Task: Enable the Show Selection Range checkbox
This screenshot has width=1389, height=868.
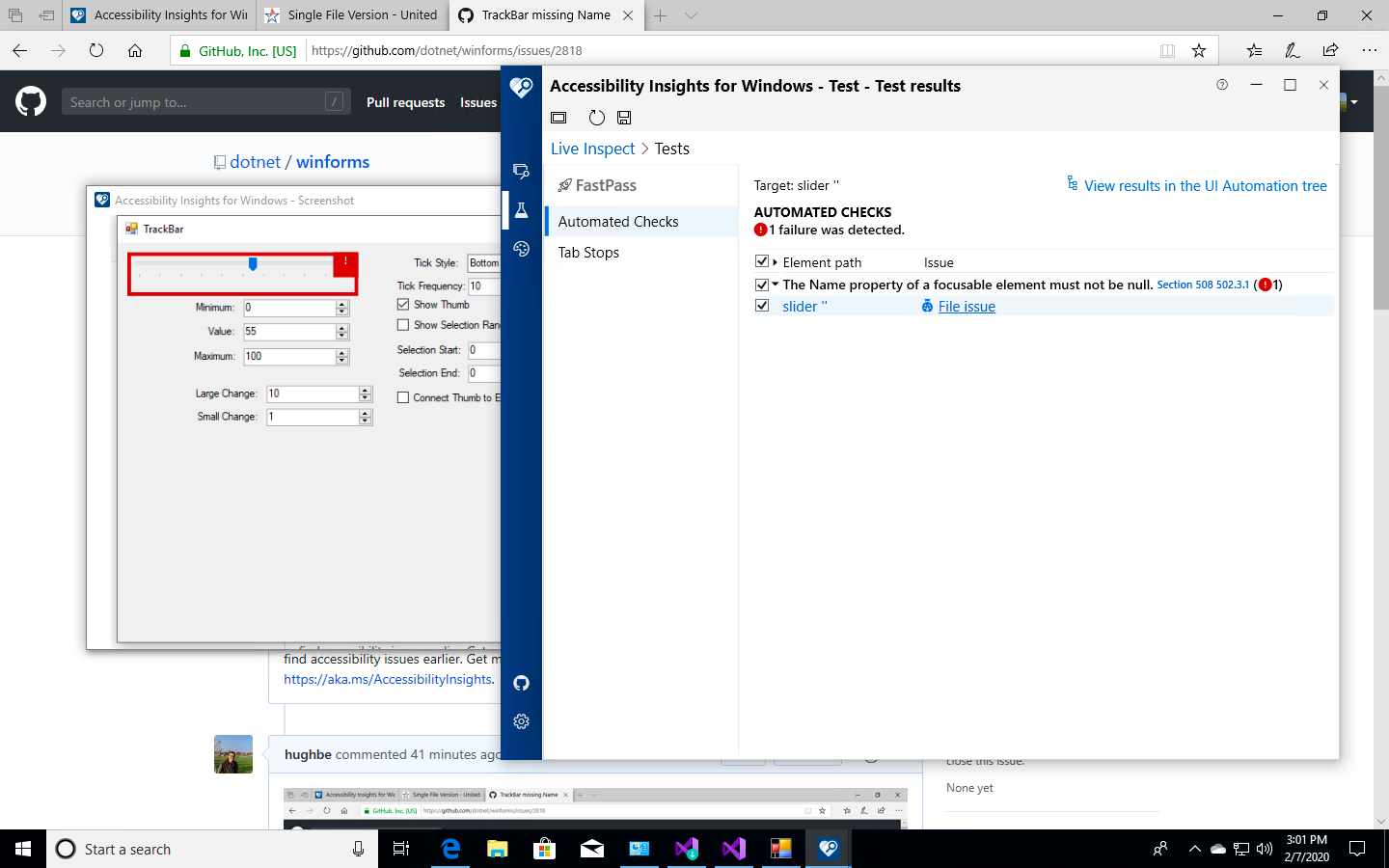Action: pyautogui.click(x=402, y=325)
